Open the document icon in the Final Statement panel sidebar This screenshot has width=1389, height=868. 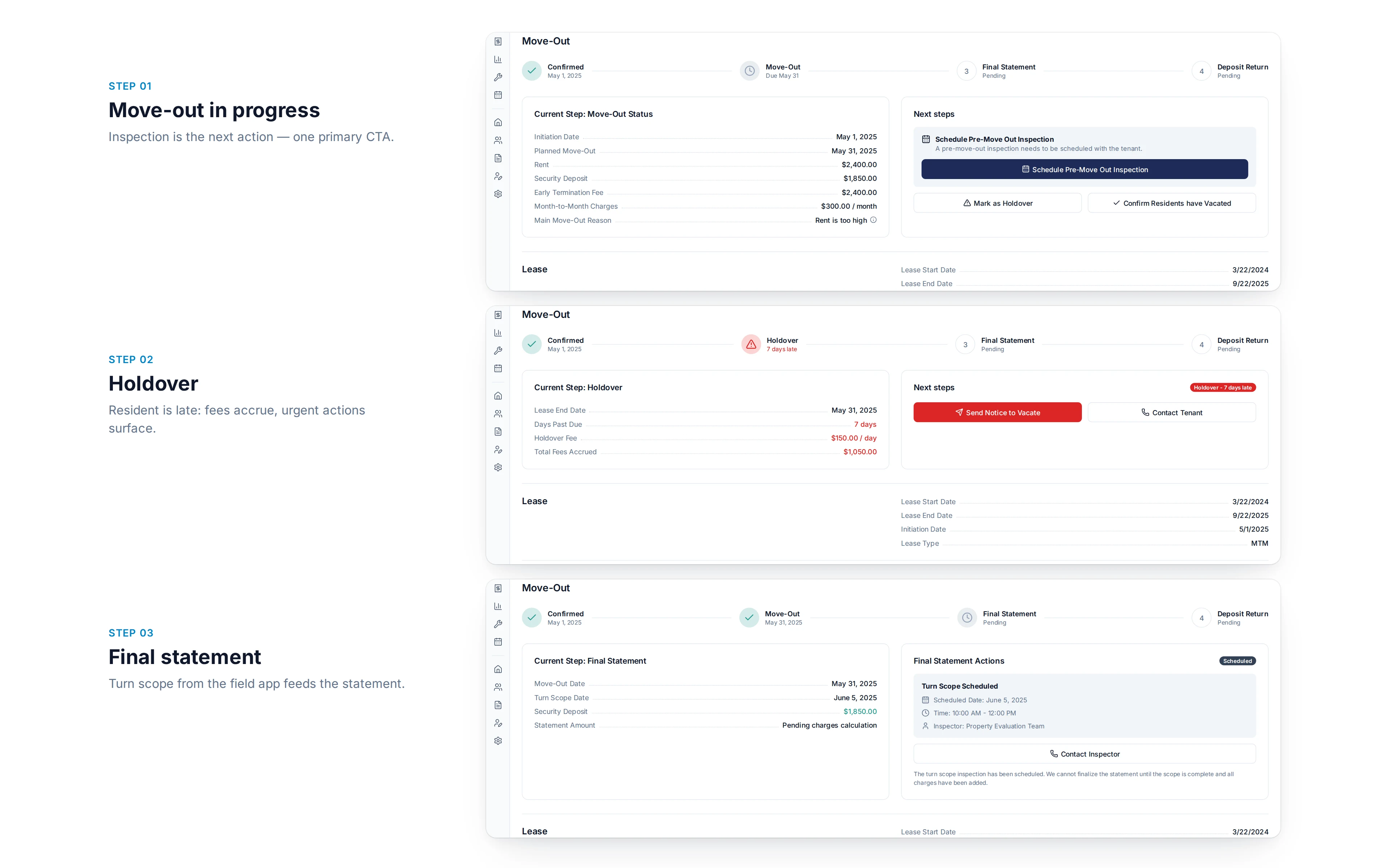498,705
